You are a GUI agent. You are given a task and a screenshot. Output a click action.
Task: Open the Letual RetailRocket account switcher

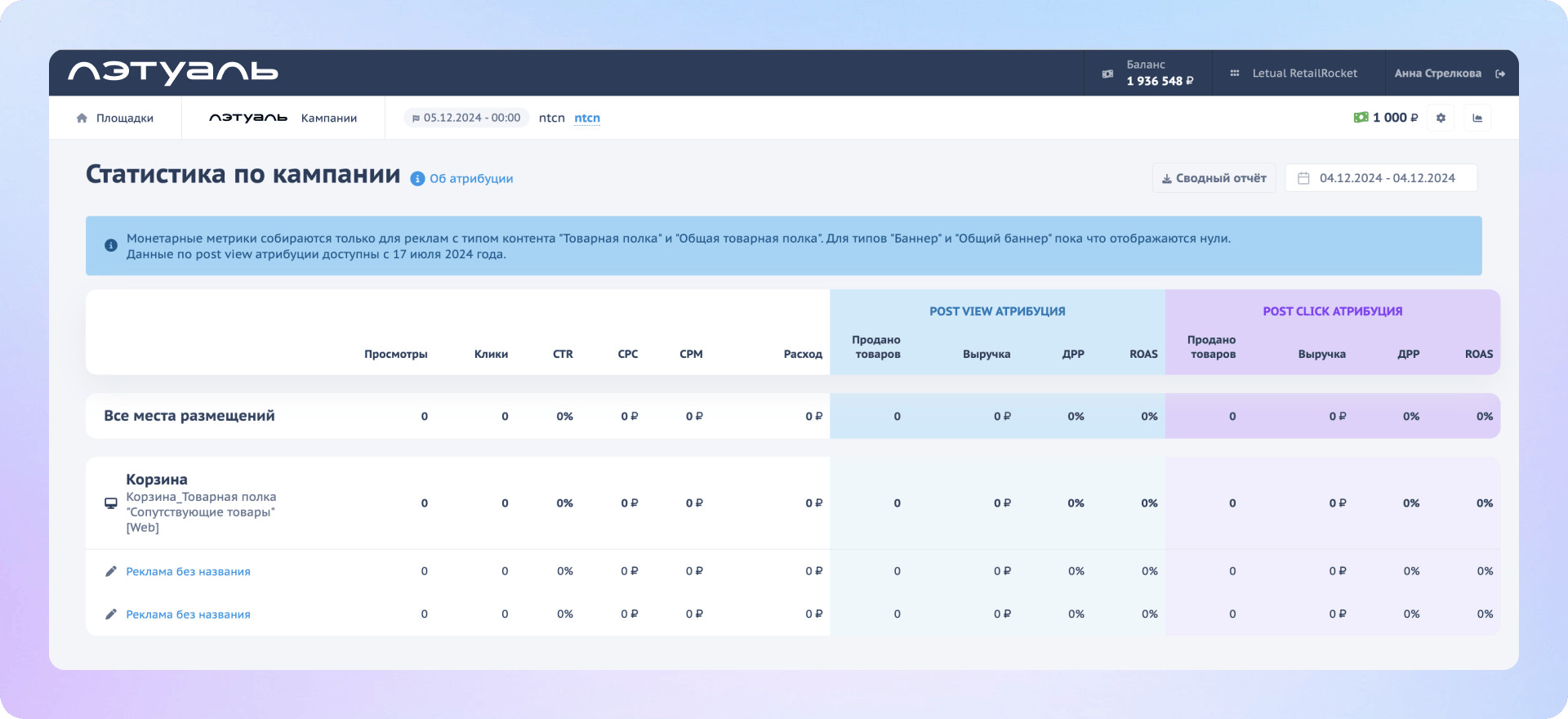tap(1304, 74)
